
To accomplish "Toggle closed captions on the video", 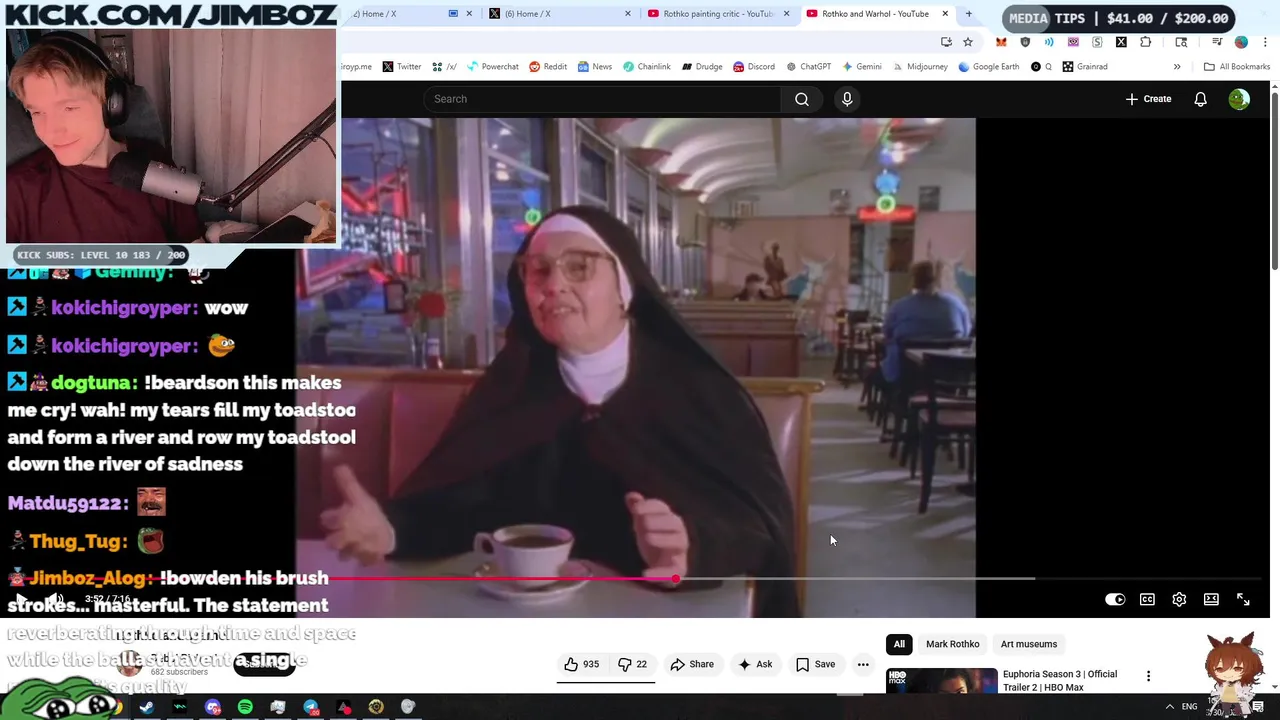I will point(1147,599).
